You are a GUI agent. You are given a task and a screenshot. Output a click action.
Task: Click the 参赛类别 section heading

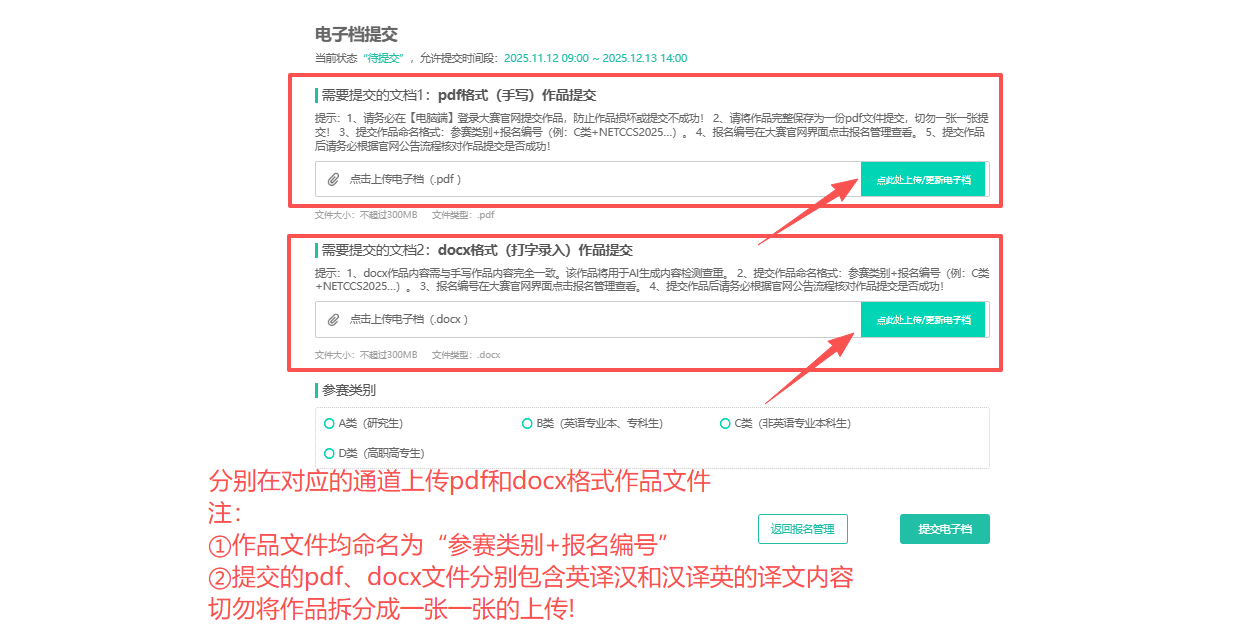[x=349, y=390]
